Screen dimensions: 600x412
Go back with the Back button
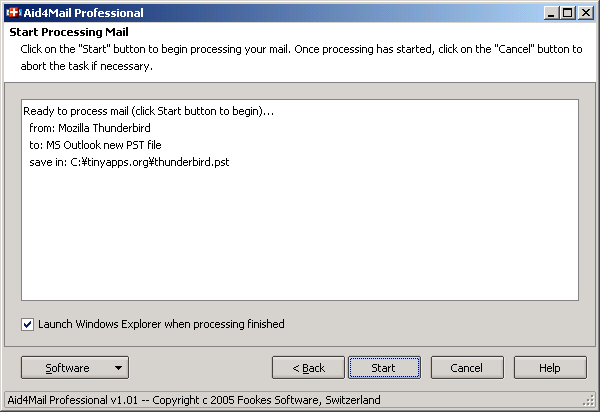click(308, 368)
